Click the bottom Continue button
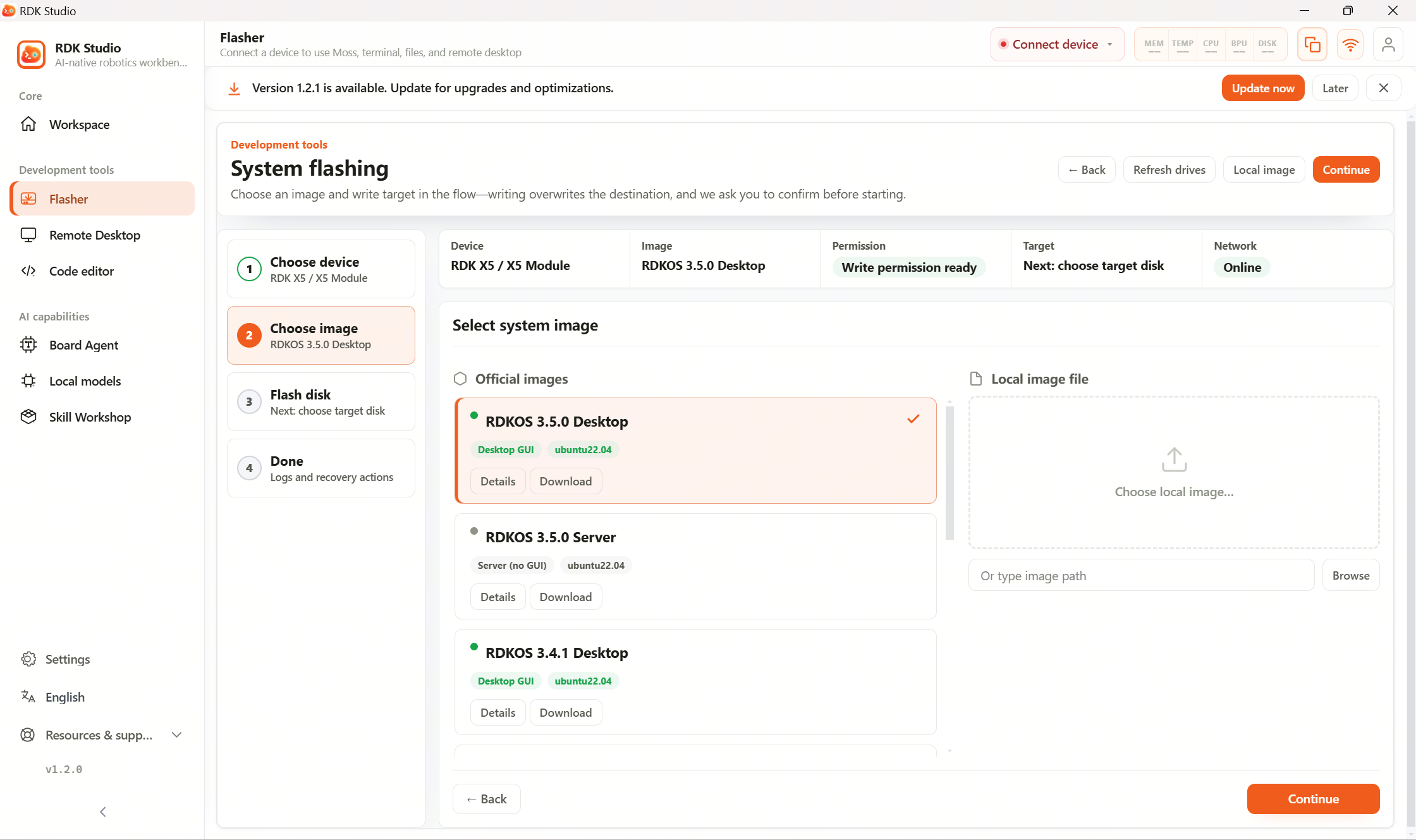The image size is (1416, 840). pyautogui.click(x=1313, y=799)
